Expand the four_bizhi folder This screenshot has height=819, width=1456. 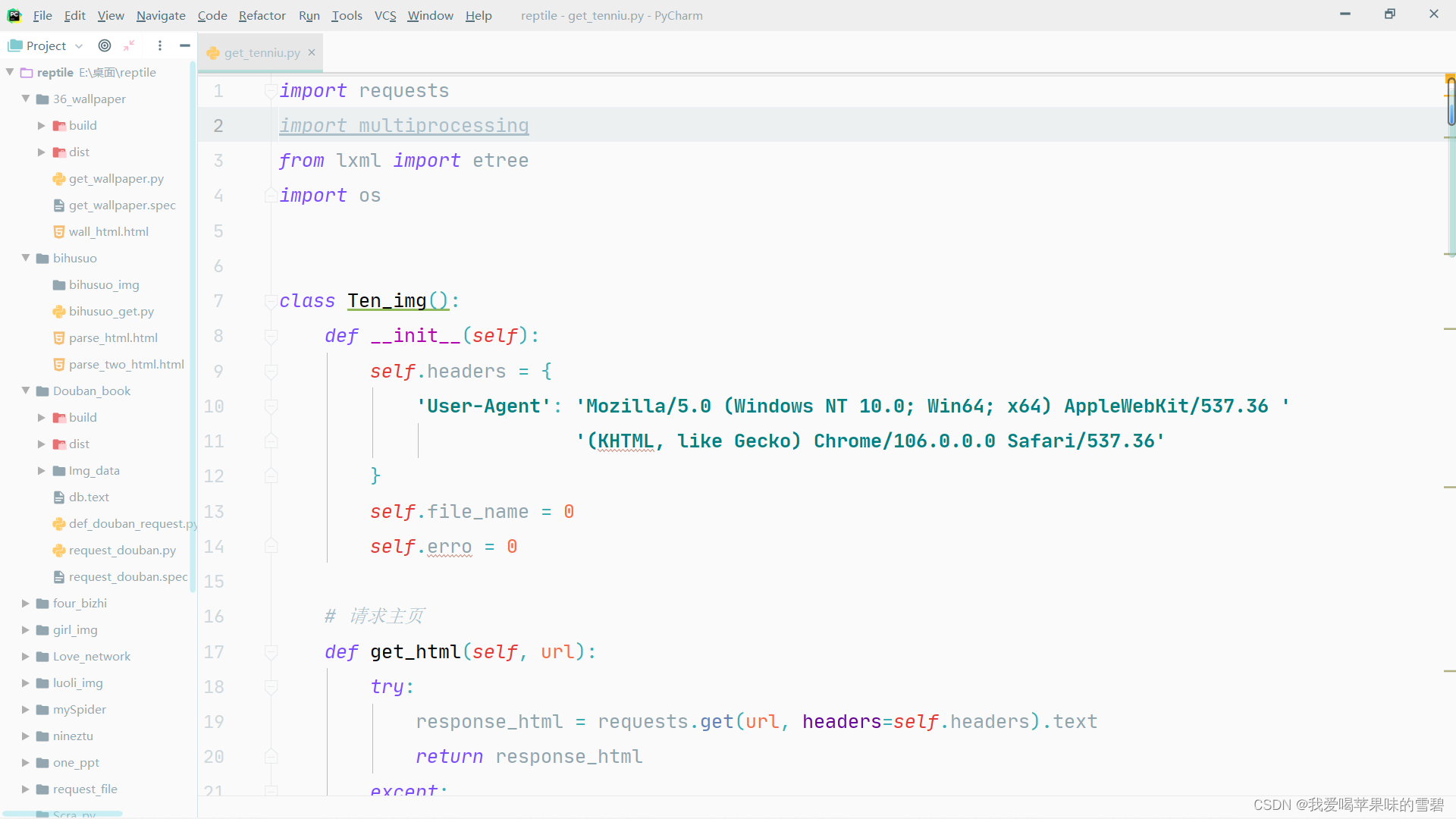pos(26,604)
